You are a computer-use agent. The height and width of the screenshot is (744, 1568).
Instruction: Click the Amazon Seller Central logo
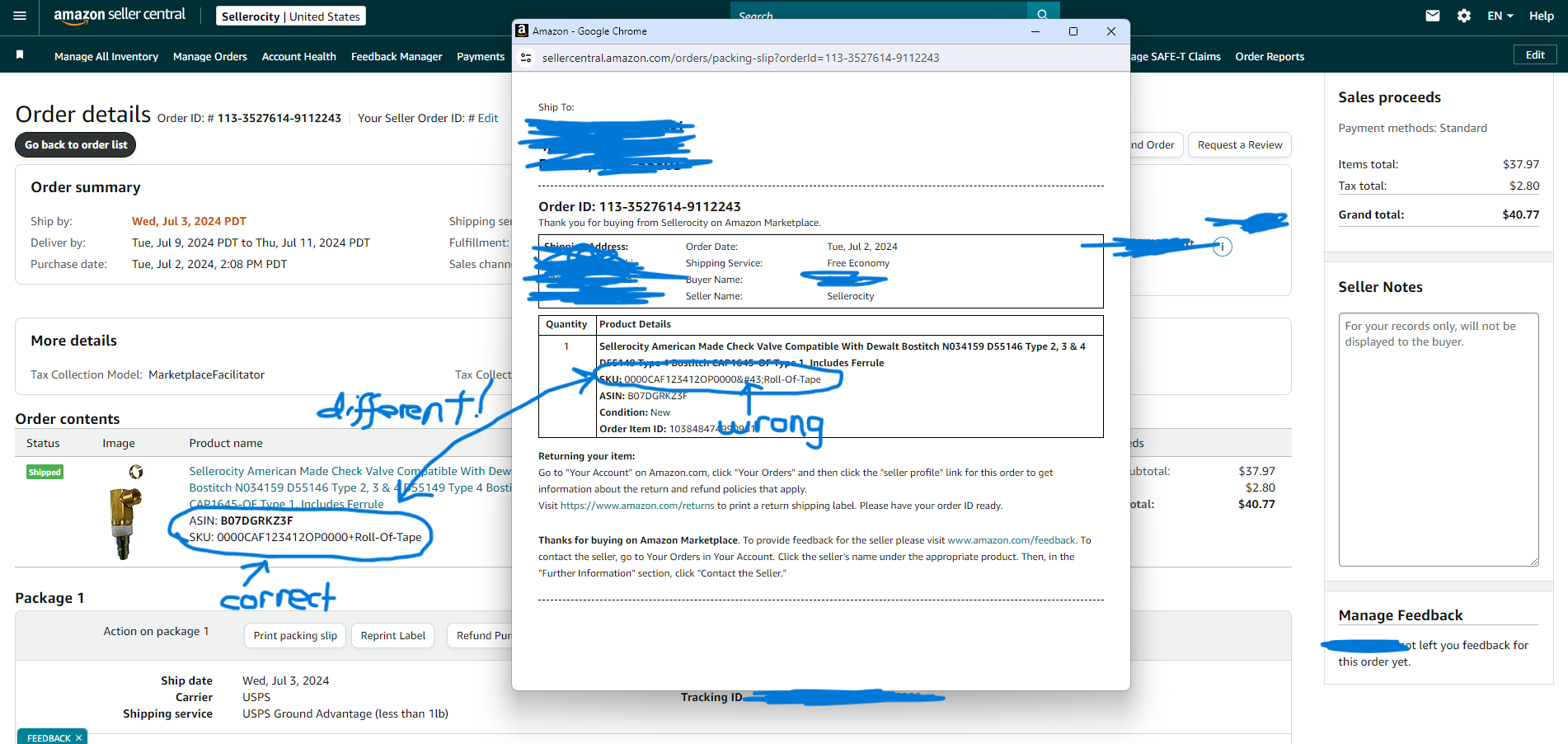tap(120, 16)
